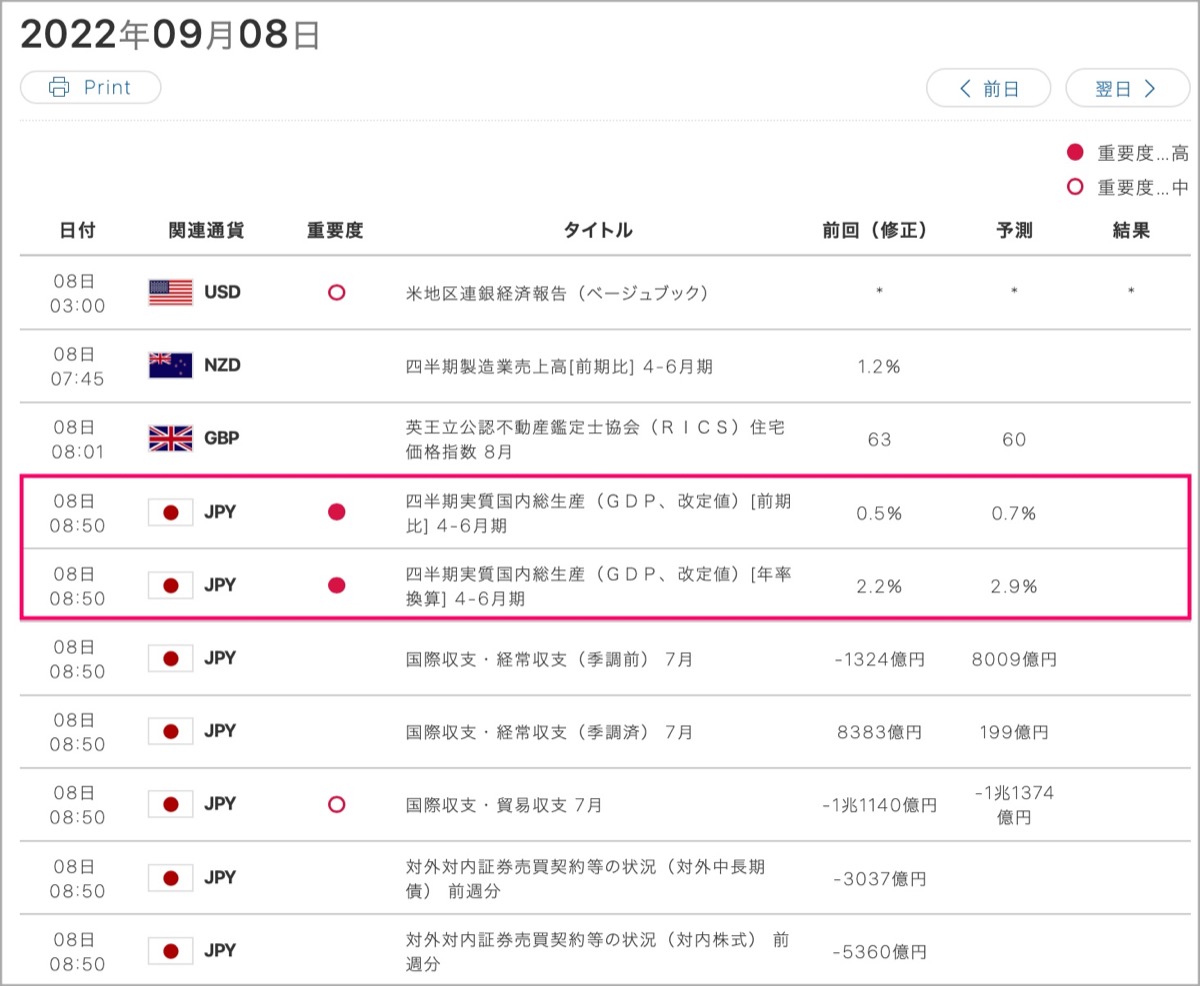
Task: Click forecast value 60 in GBP row
Action: click(x=1014, y=440)
